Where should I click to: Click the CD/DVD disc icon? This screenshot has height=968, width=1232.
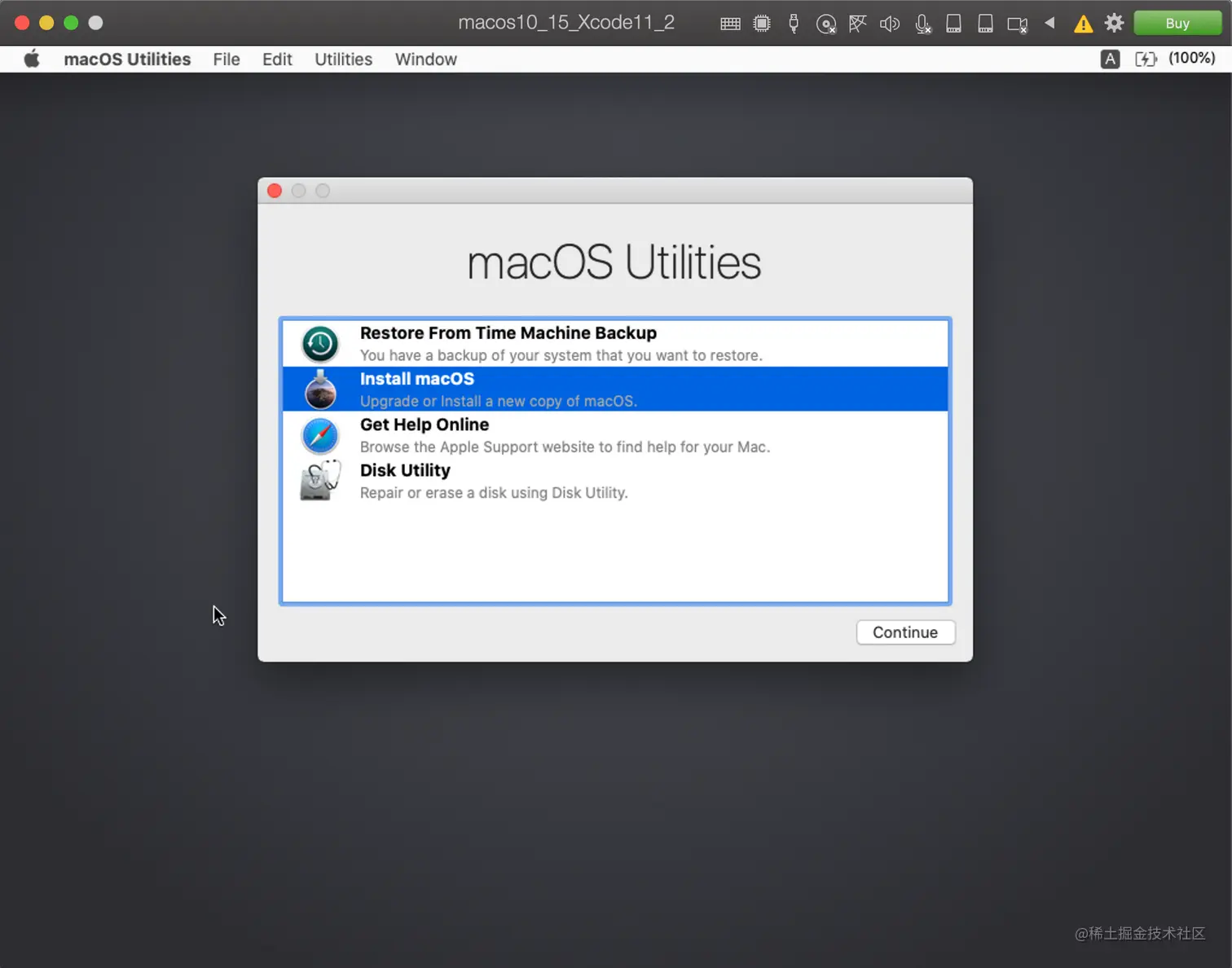pos(825,24)
